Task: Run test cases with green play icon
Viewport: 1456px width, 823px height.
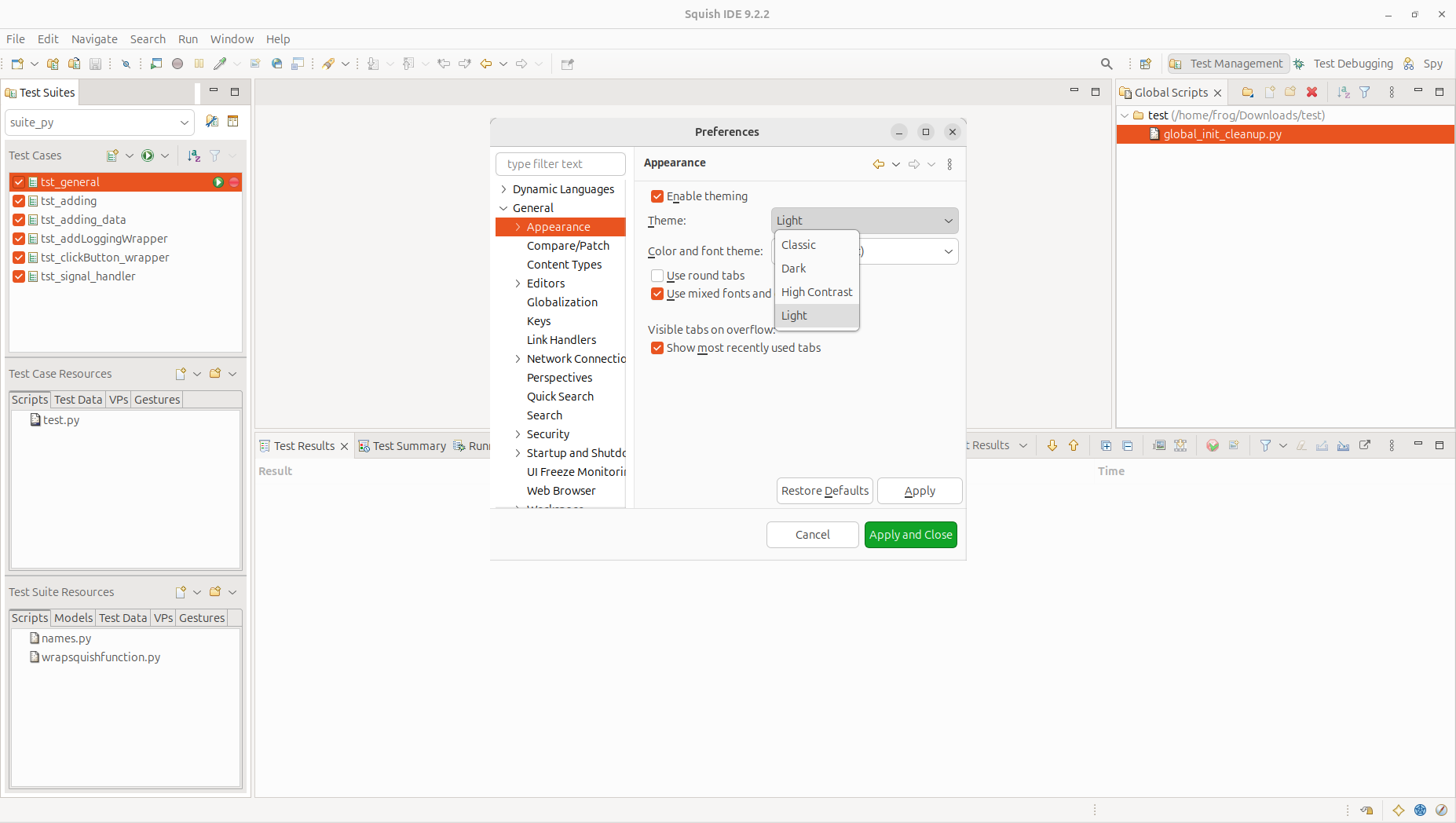Action: (x=148, y=155)
